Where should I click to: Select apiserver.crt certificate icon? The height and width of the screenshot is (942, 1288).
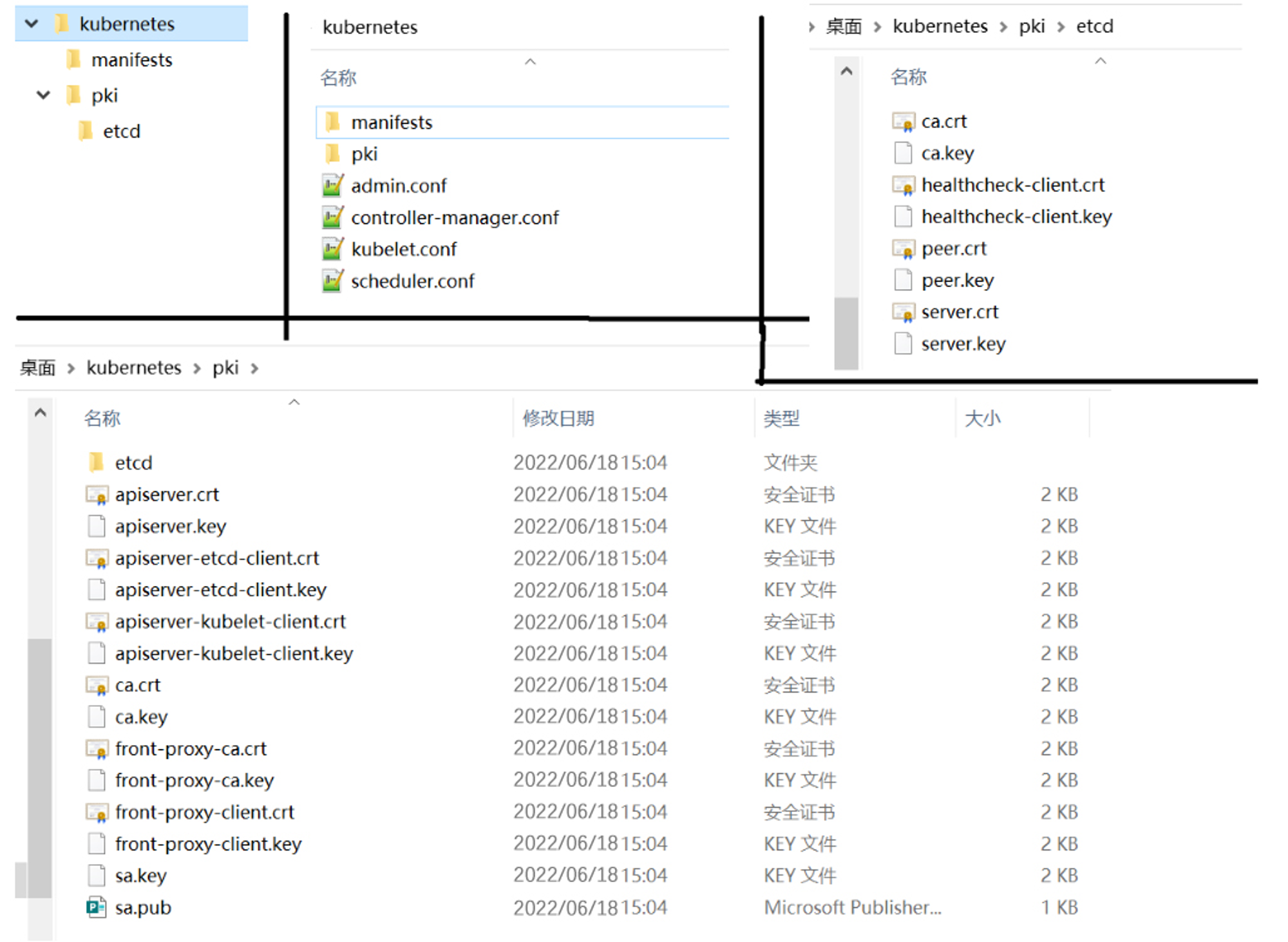[97, 495]
